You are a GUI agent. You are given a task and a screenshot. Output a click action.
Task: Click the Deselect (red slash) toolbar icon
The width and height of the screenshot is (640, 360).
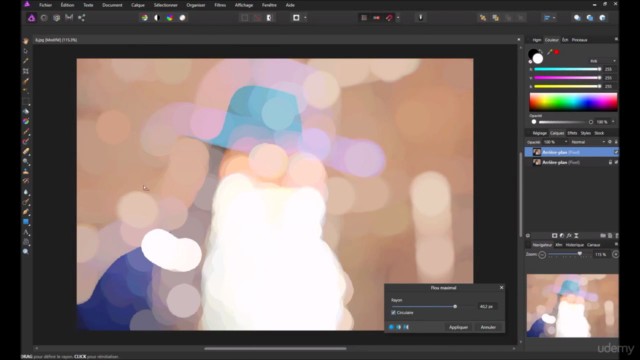pos(257,18)
